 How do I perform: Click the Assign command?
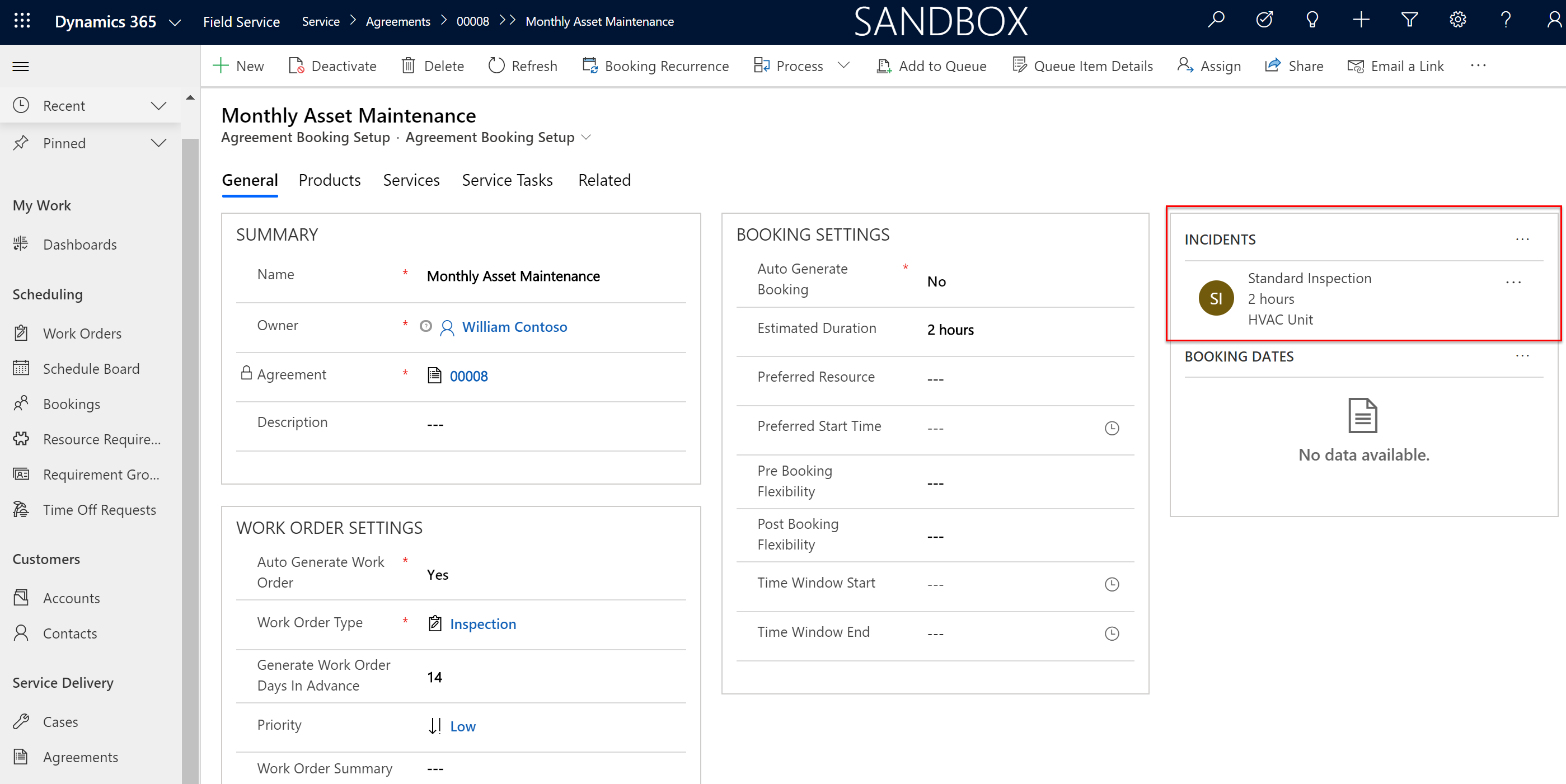pos(1208,65)
